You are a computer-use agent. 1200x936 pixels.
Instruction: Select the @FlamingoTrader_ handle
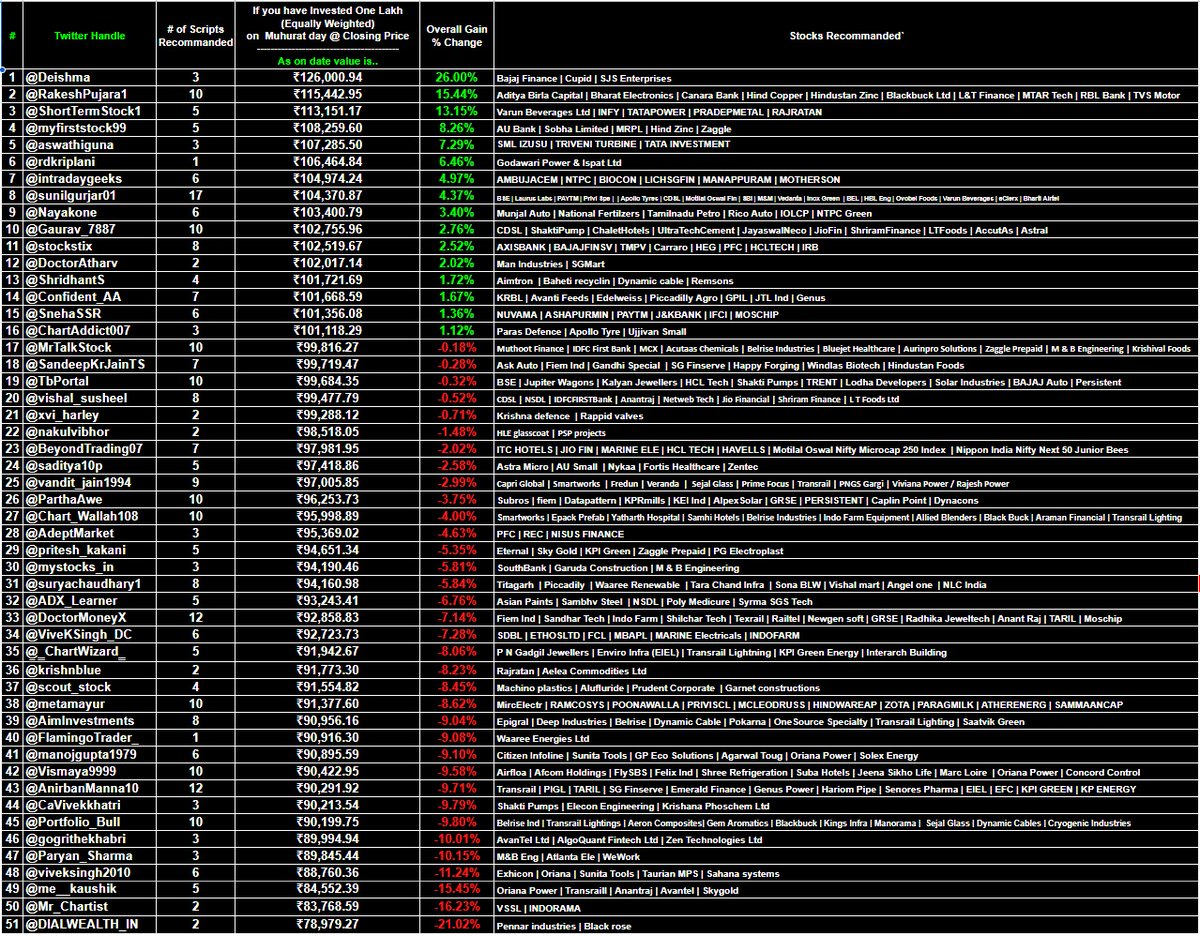coord(88,737)
